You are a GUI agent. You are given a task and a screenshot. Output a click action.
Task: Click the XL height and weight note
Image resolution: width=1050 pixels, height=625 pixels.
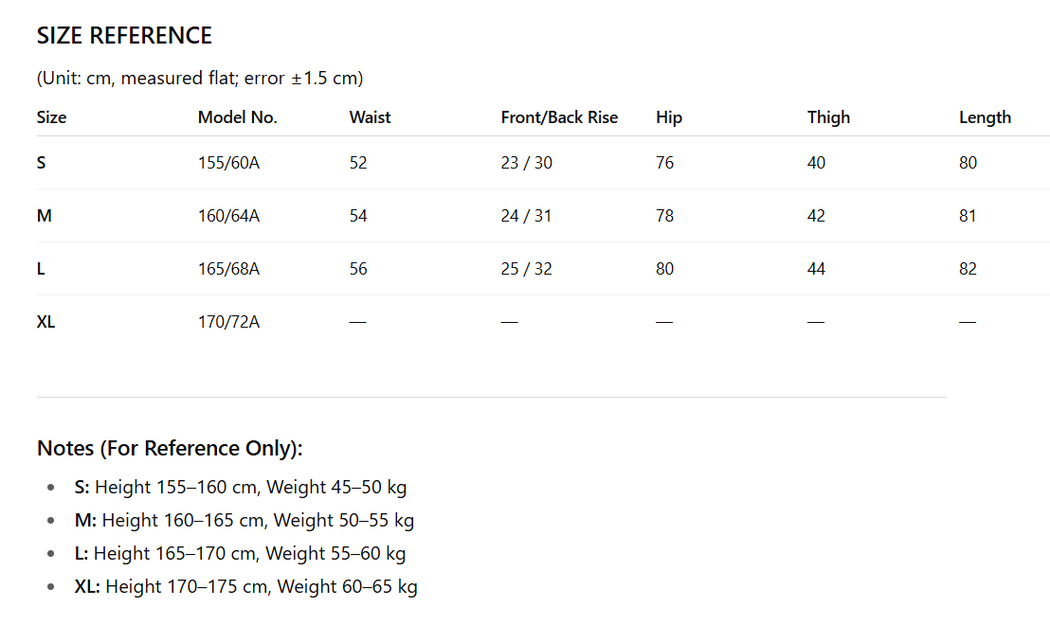pyautogui.click(x=246, y=587)
